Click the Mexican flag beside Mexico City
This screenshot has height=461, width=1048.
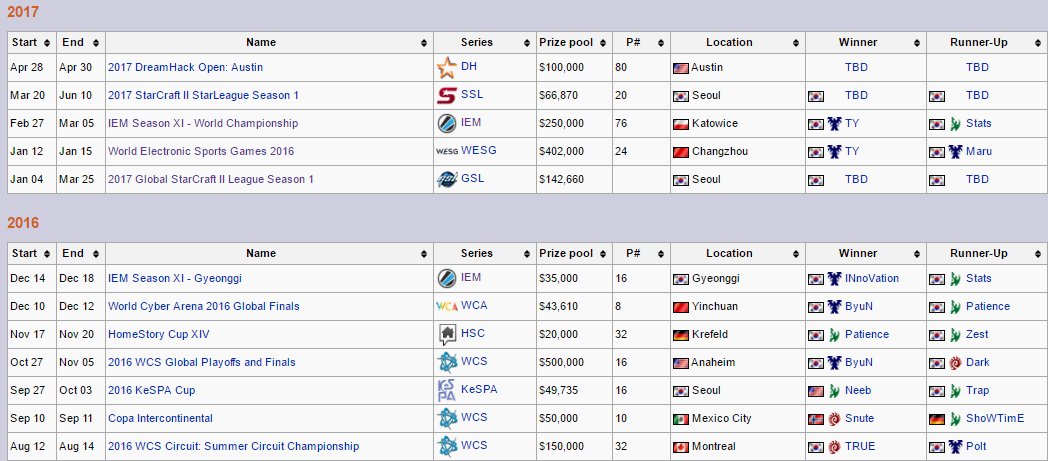tap(681, 420)
